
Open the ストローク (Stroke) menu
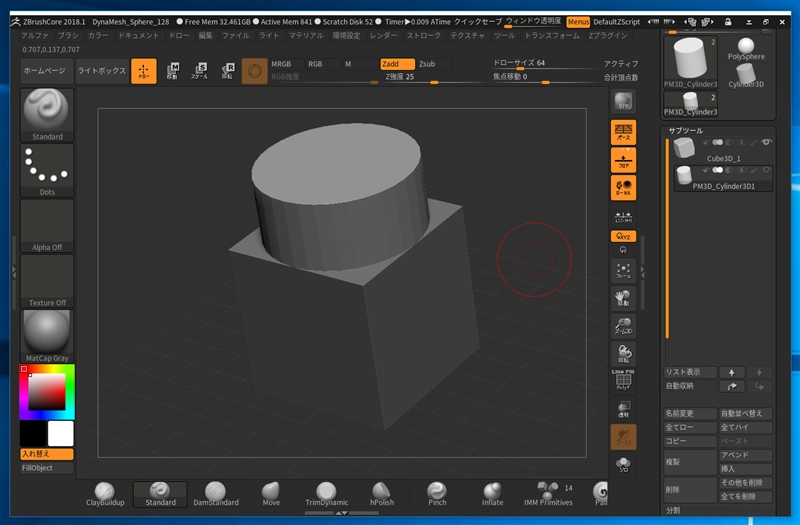coord(423,35)
